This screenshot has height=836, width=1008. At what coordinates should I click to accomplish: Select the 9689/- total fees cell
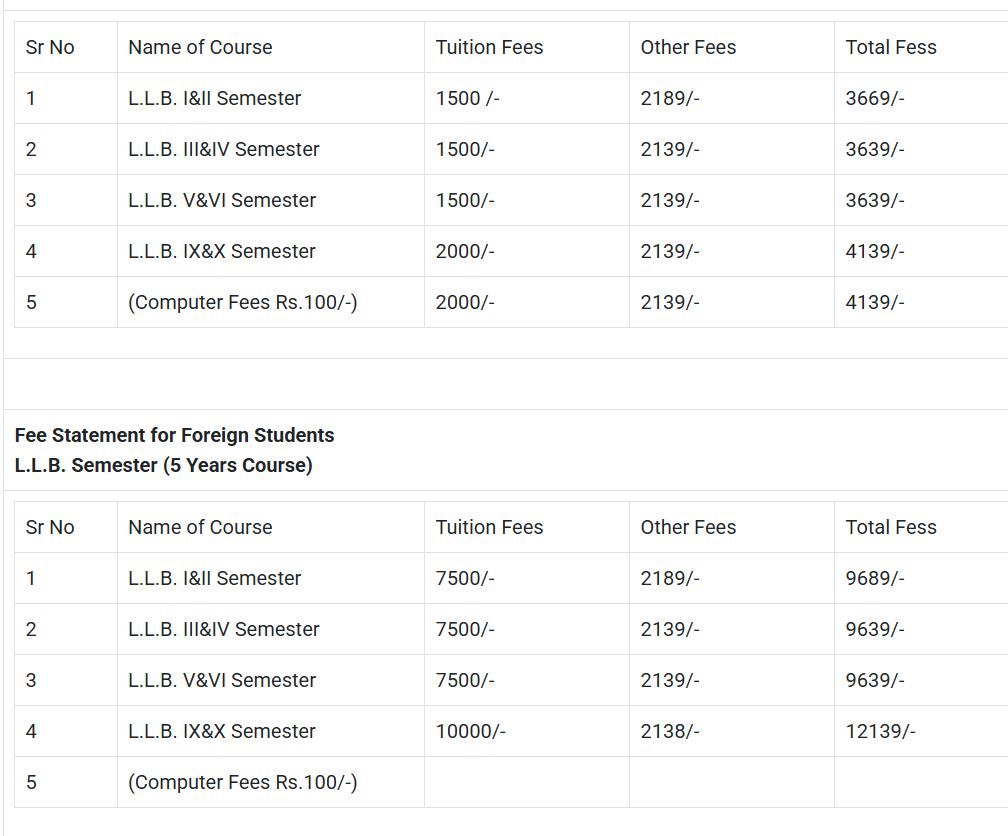coord(875,578)
